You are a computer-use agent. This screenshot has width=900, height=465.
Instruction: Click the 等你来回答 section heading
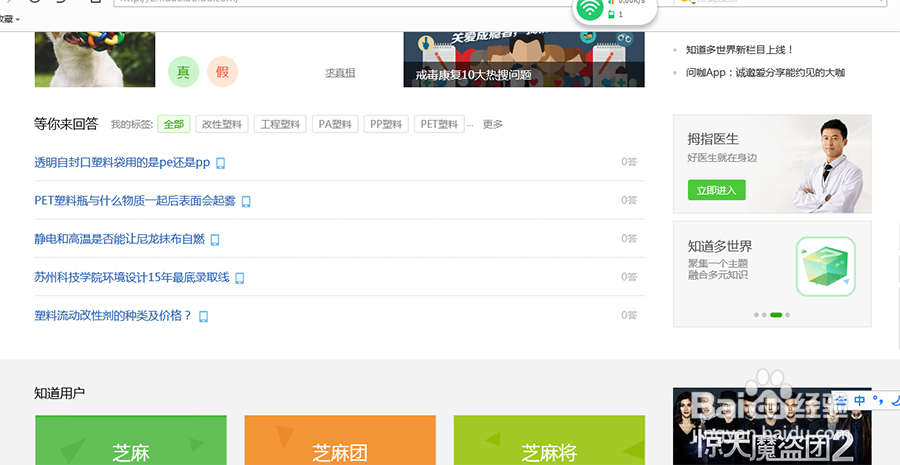(x=66, y=124)
